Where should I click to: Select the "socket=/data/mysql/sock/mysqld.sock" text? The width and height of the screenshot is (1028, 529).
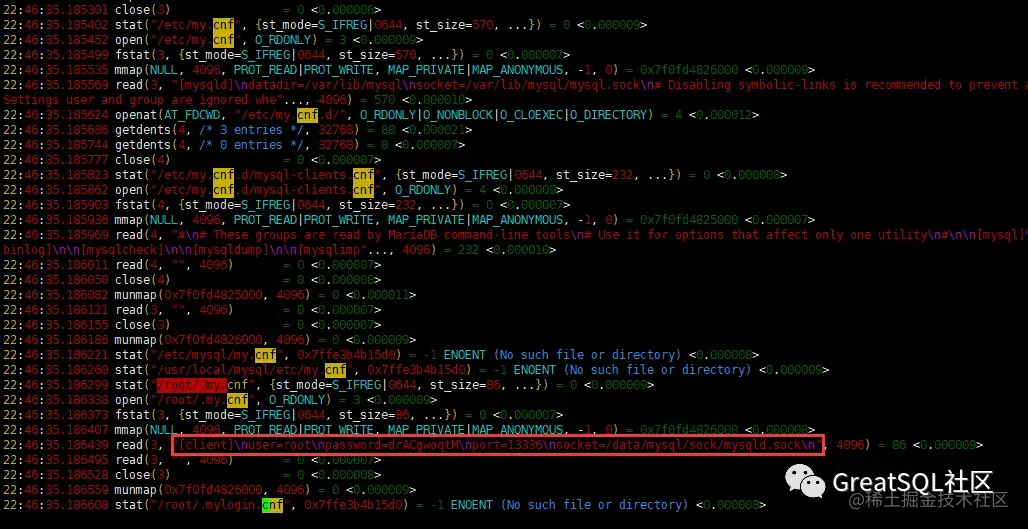point(681,446)
